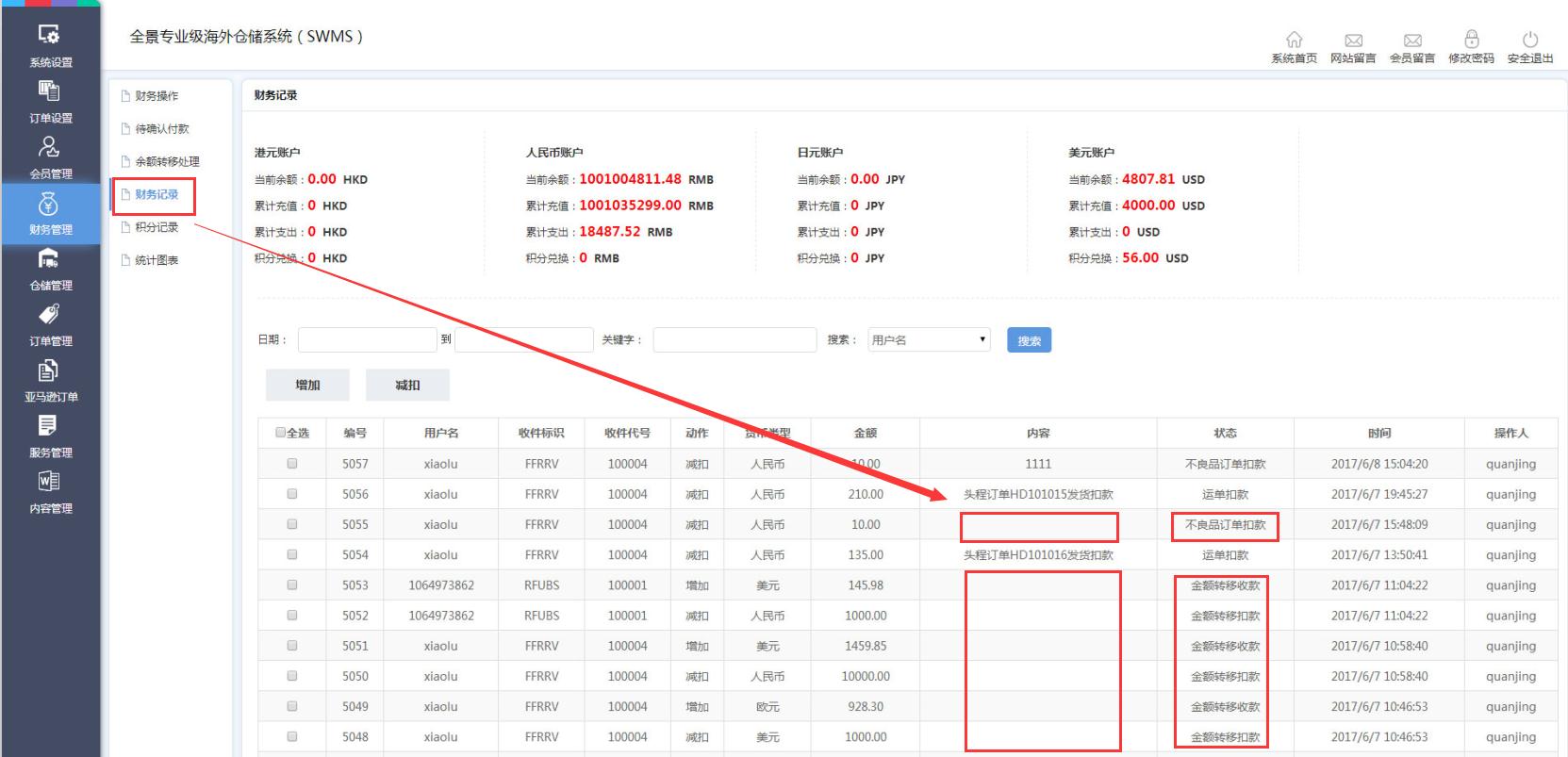Open 财务操作 in the submenu
The height and width of the screenshot is (757, 1568).
tap(157, 96)
